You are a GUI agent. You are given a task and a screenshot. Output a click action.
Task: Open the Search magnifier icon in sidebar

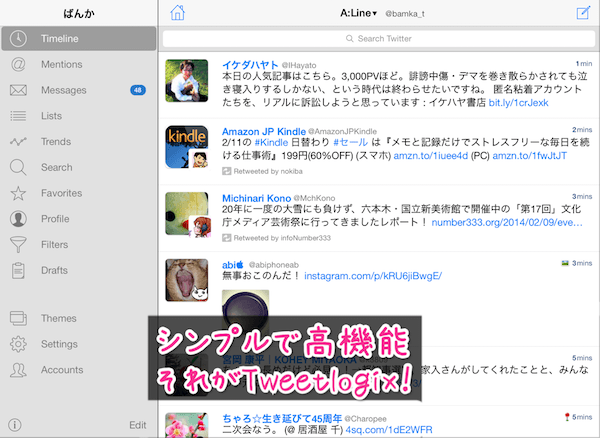[x=18, y=167]
